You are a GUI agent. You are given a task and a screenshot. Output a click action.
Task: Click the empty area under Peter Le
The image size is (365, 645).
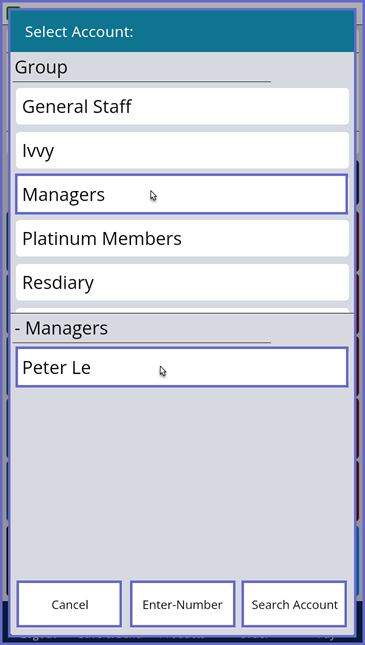182,481
